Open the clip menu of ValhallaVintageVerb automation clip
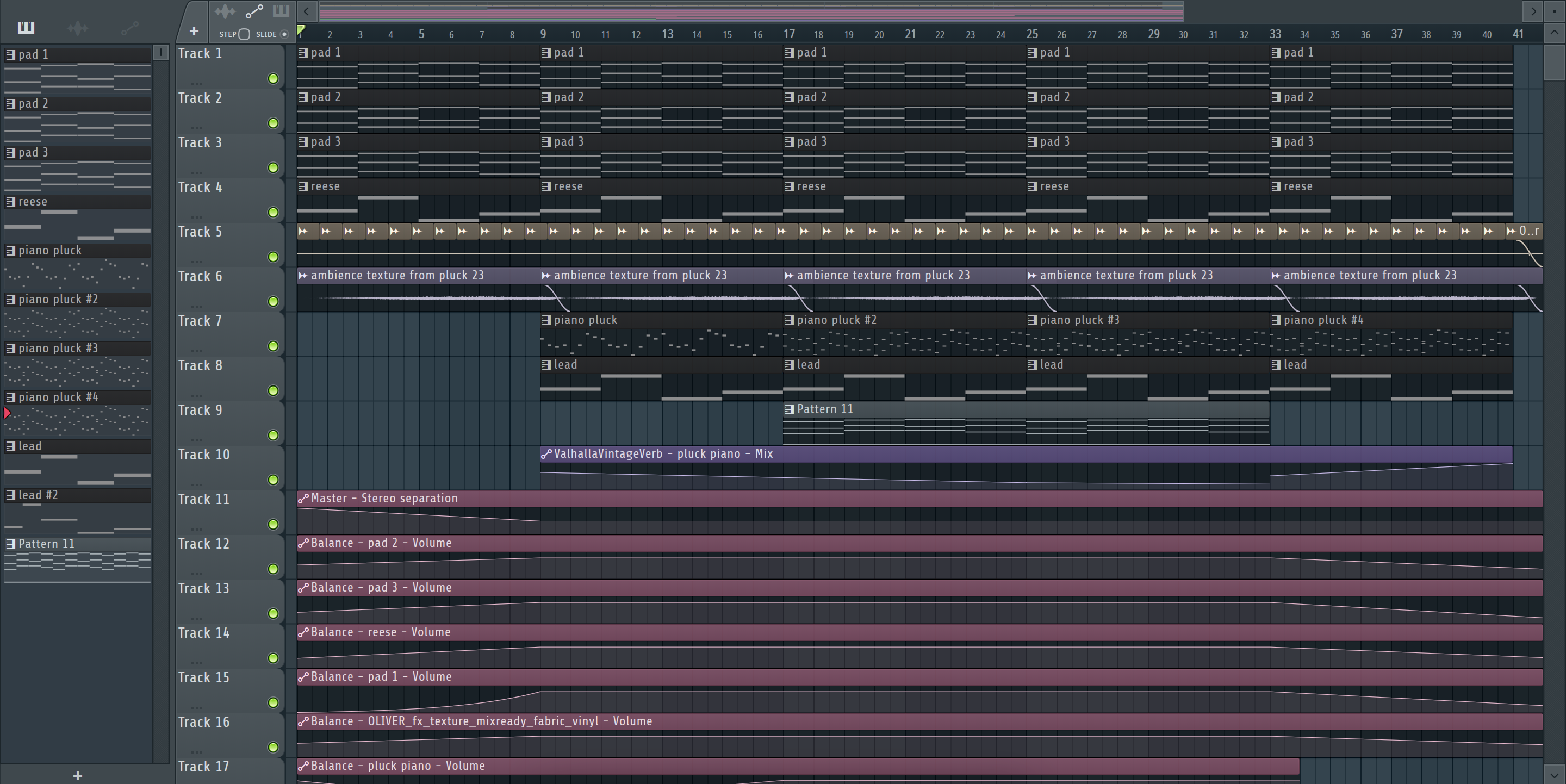This screenshot has height=784, width=1566. (x=546, y=454)
